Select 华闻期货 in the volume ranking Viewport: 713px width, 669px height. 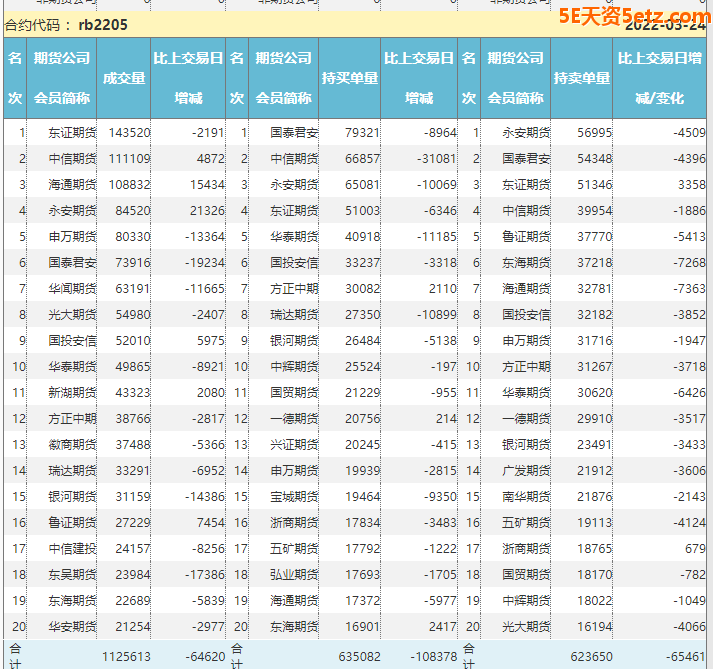[72, 288]
